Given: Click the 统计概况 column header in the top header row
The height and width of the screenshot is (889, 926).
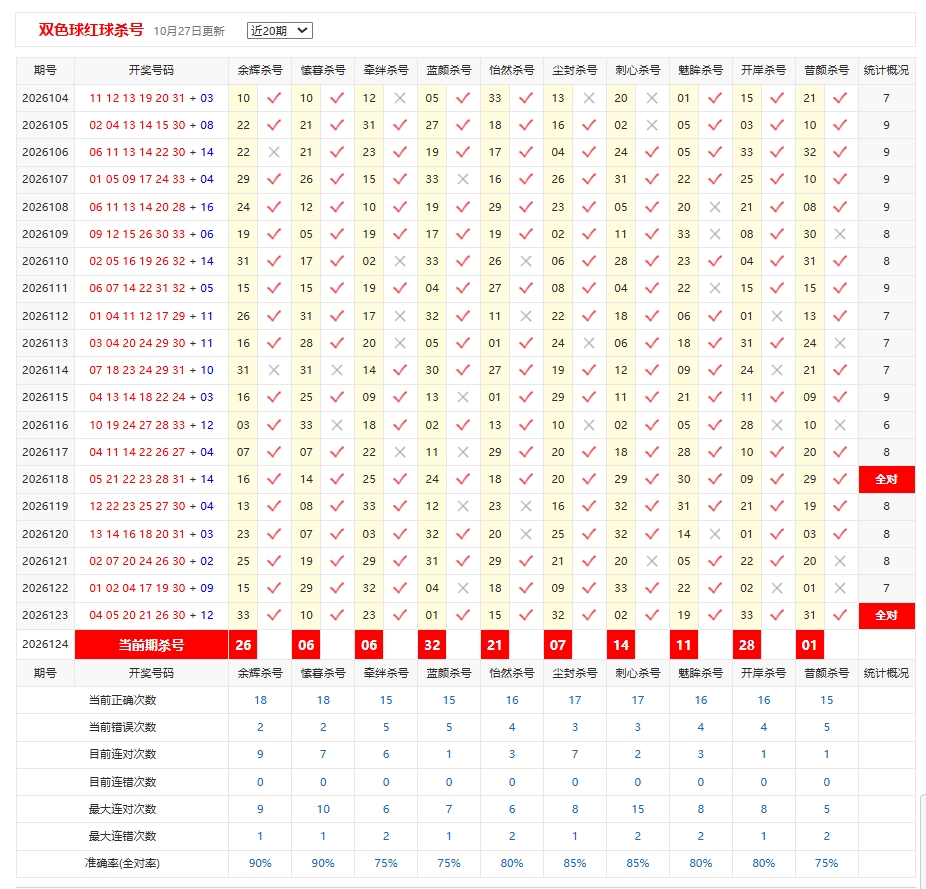Looking at the screenshot, I should (886, 70).
